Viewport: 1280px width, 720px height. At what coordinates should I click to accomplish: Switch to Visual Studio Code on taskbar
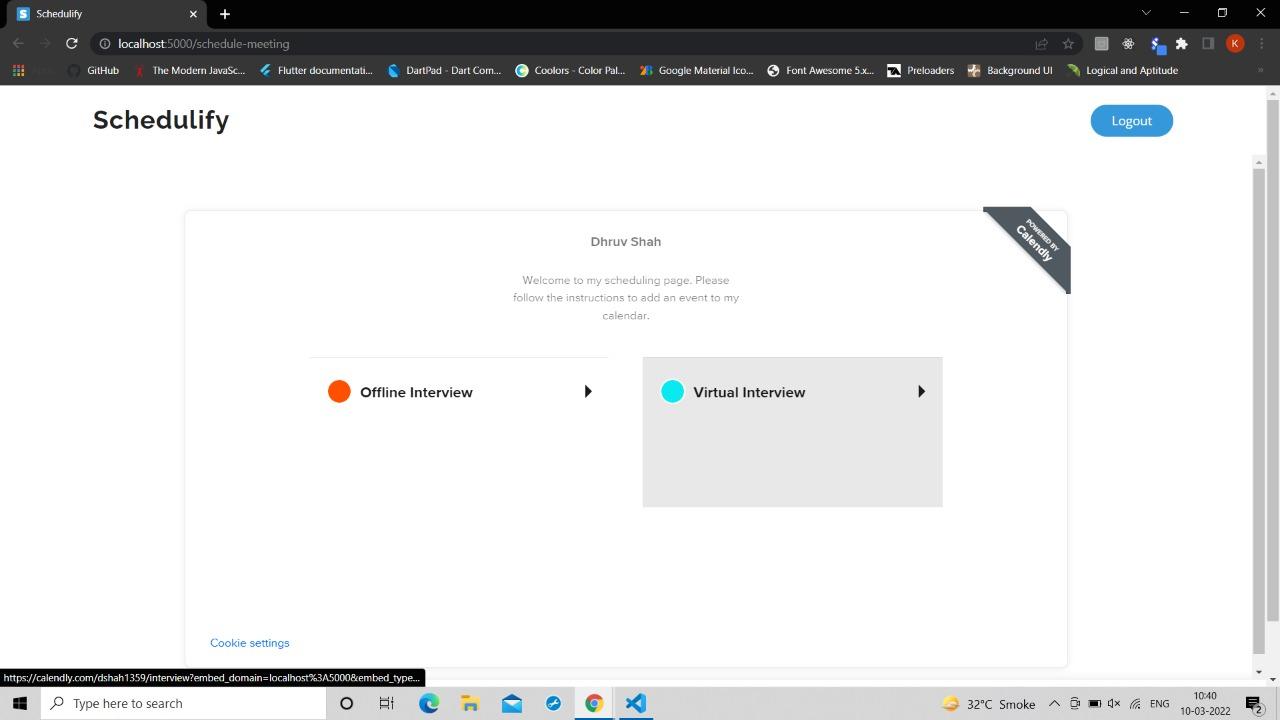click(x=635, y=703)
